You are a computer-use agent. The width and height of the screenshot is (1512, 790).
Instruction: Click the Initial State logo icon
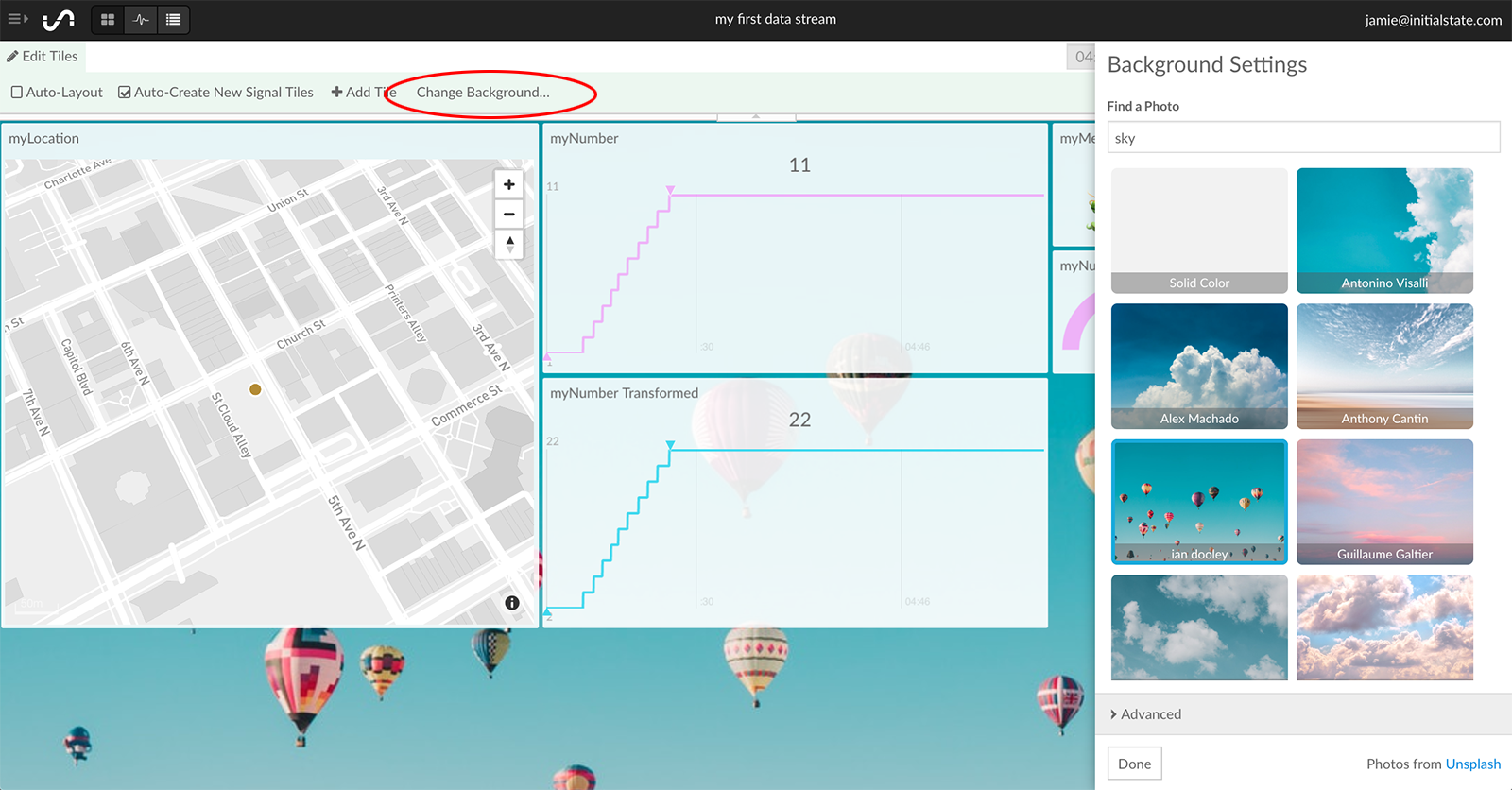(59, 19)
